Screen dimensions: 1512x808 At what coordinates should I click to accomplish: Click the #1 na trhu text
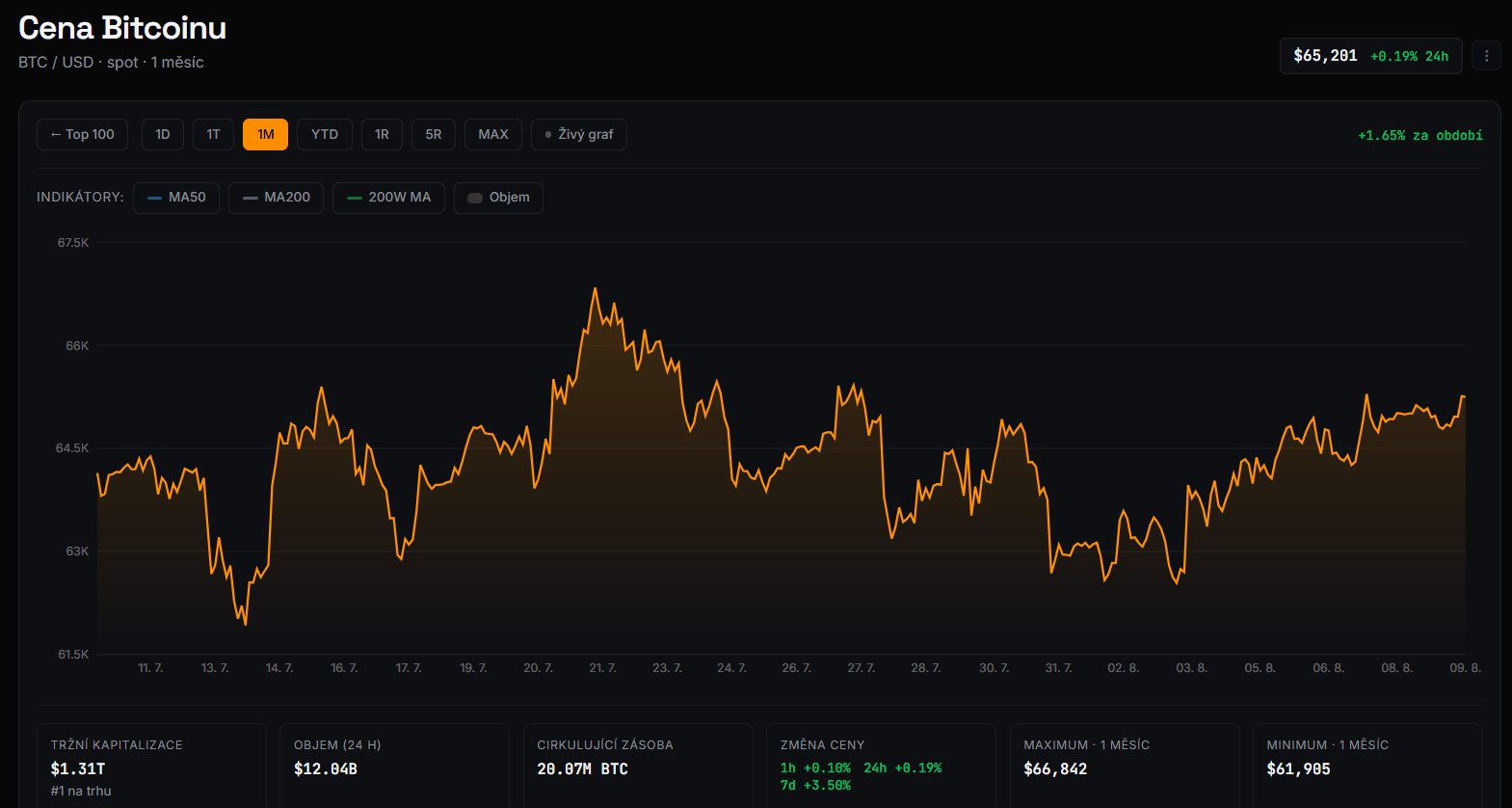pyautogui.click(x=81, y=792)
